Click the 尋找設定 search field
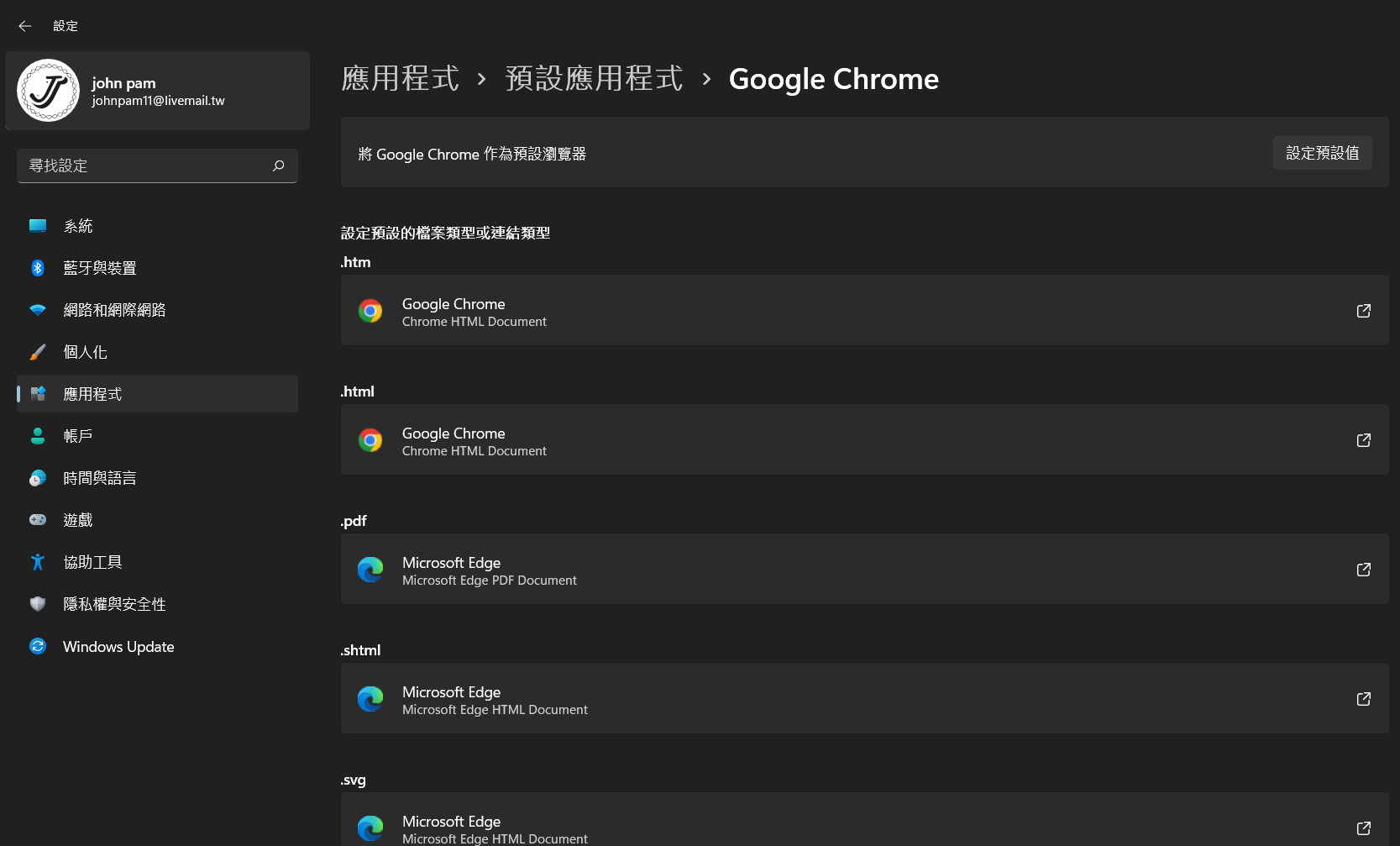Image resolution: width=1400 pixels, height=846 pixels. coord(156,166)
